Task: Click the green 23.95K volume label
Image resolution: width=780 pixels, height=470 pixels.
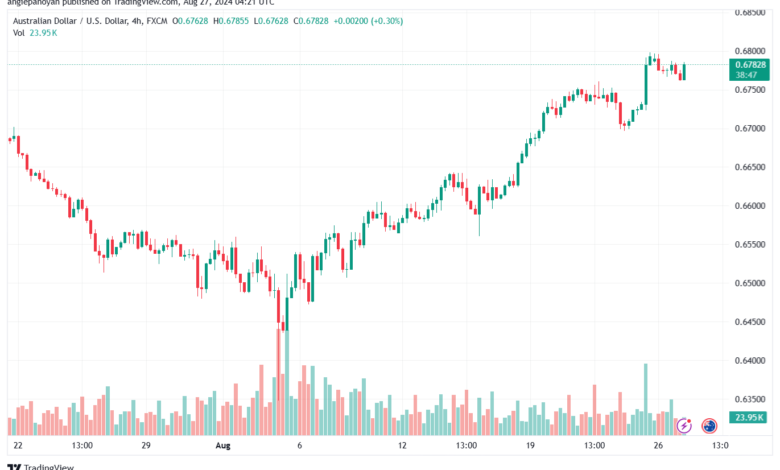Action: coord(749,417)
